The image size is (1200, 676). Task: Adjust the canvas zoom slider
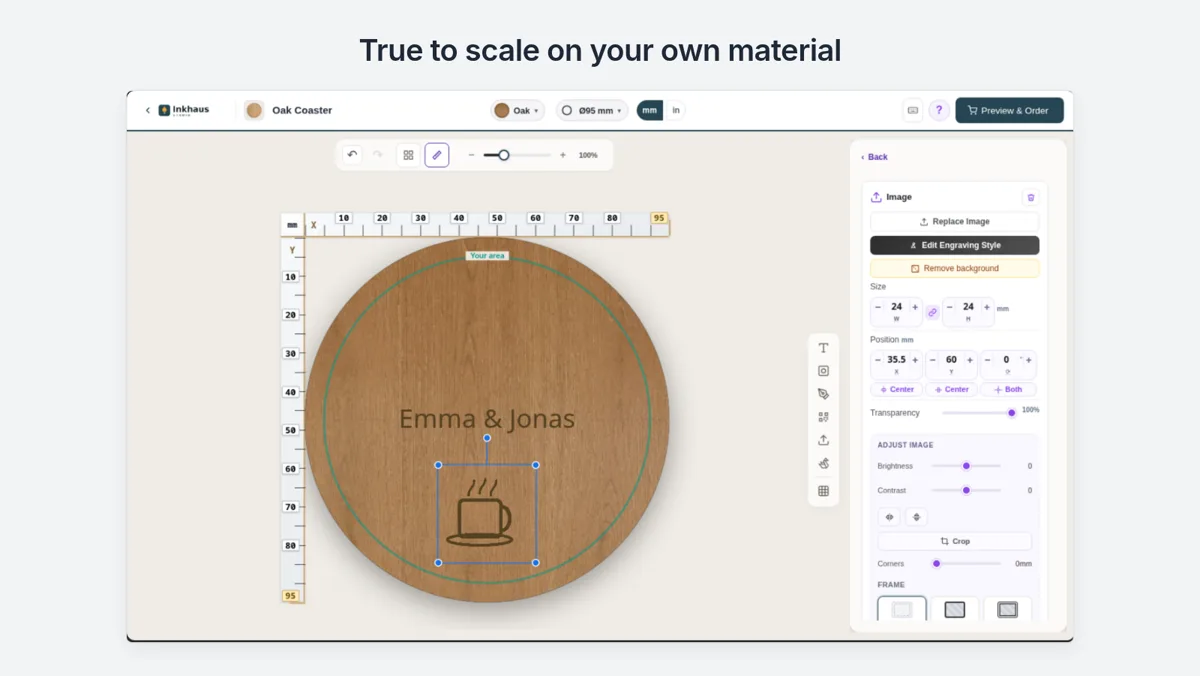click(x=517, y=155)
